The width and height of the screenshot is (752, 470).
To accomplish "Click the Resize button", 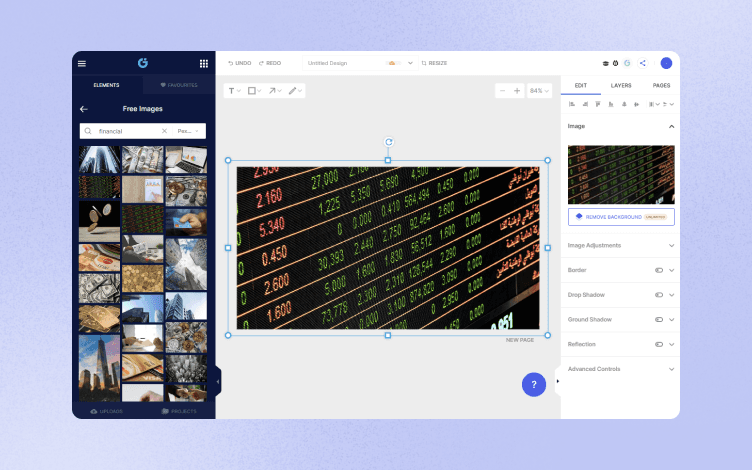I will [x=434, y=63].
